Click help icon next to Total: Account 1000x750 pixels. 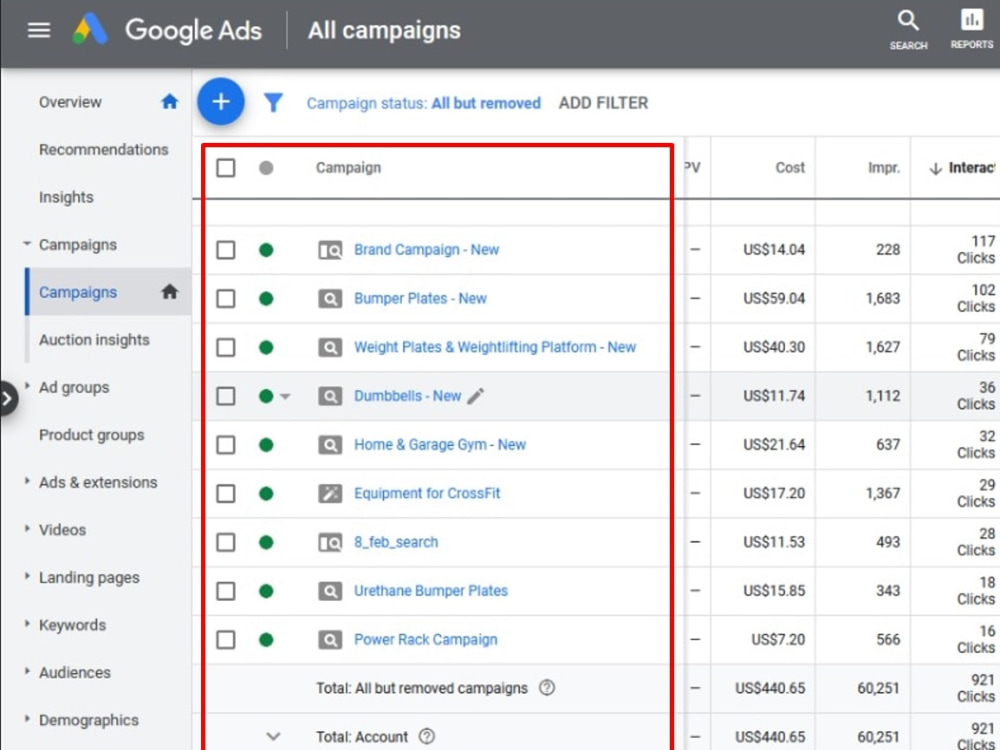point(427,737)
